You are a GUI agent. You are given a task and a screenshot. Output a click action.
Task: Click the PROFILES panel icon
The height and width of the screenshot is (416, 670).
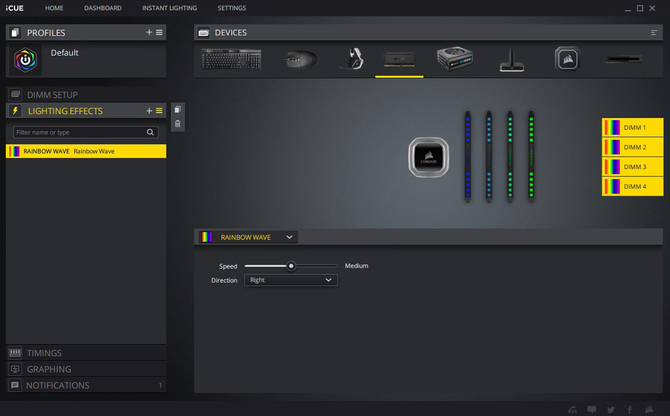coord(15,32)
